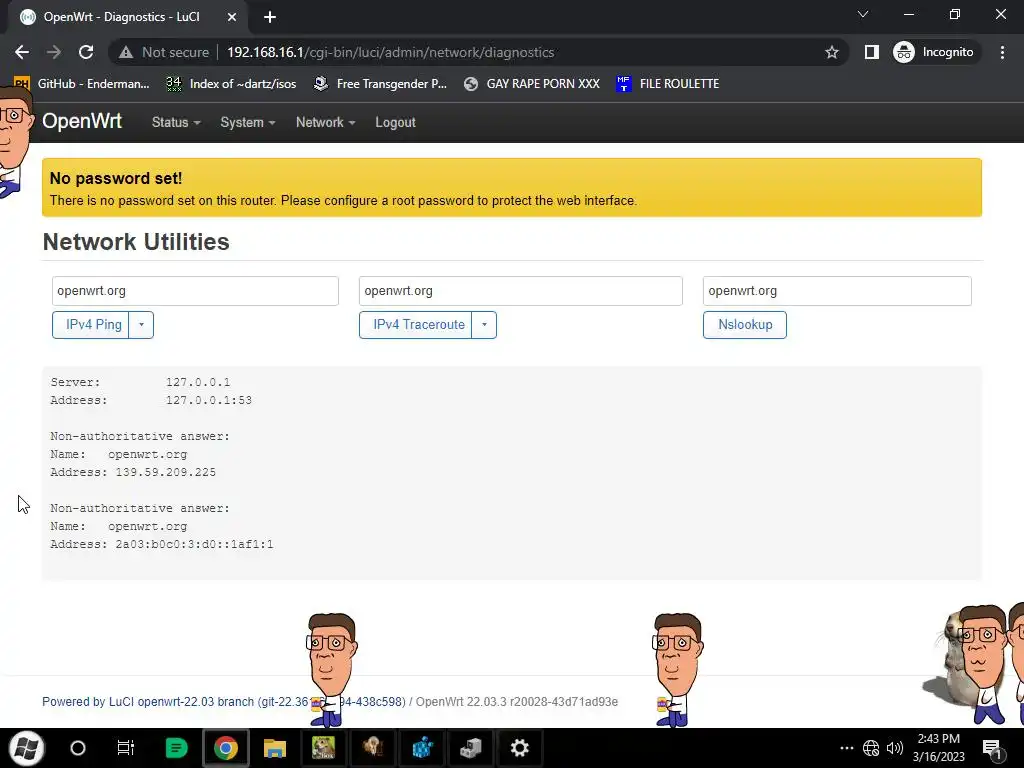Click the nslookup host input field
Screen dimensions: 1024x768
pyautogui.click(x=837, y=291)
